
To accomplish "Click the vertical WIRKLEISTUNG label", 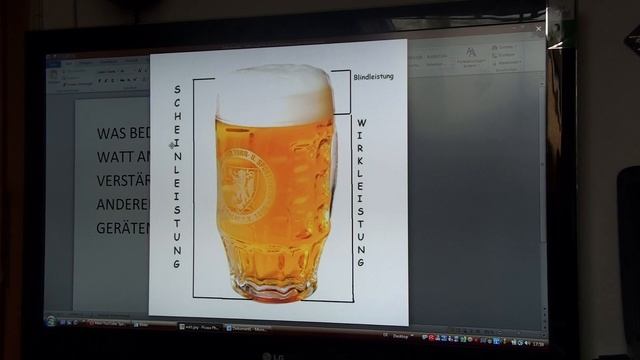I will click(x=361, y=193).
